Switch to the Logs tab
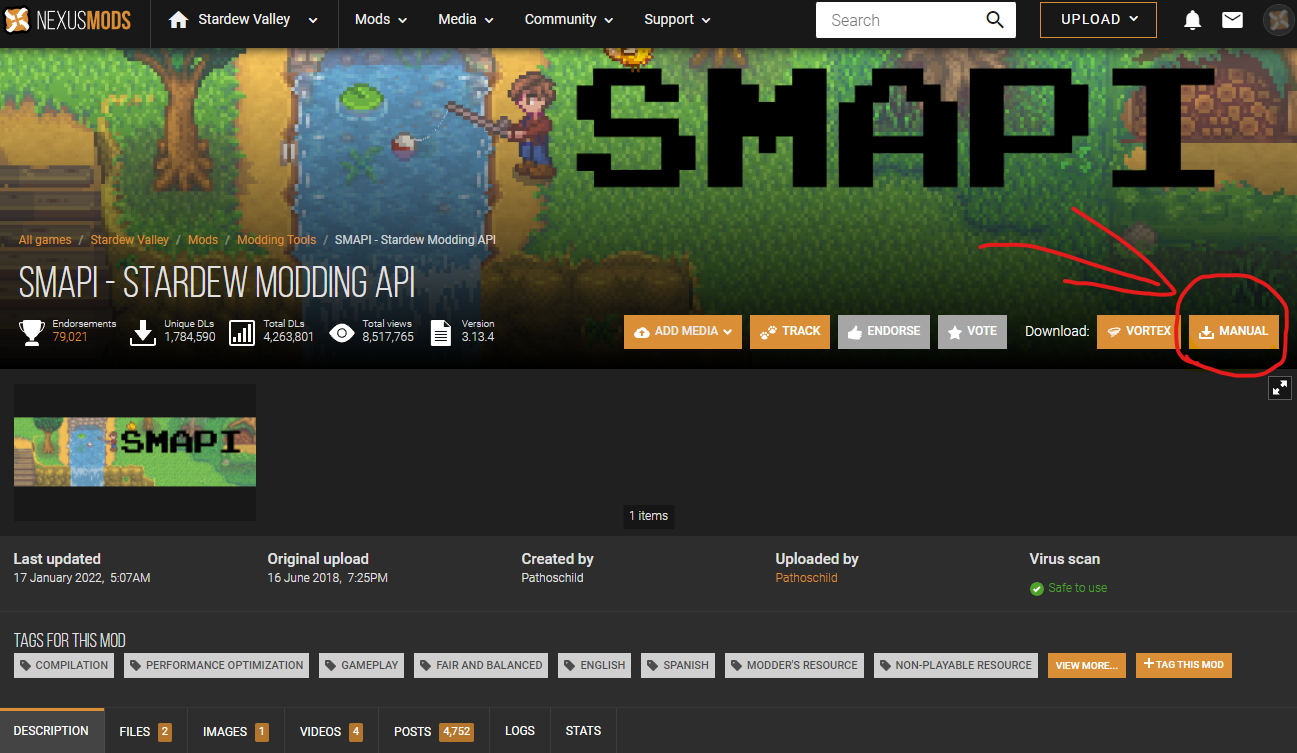The image size is (1297, 753). (x=520, y=731)
